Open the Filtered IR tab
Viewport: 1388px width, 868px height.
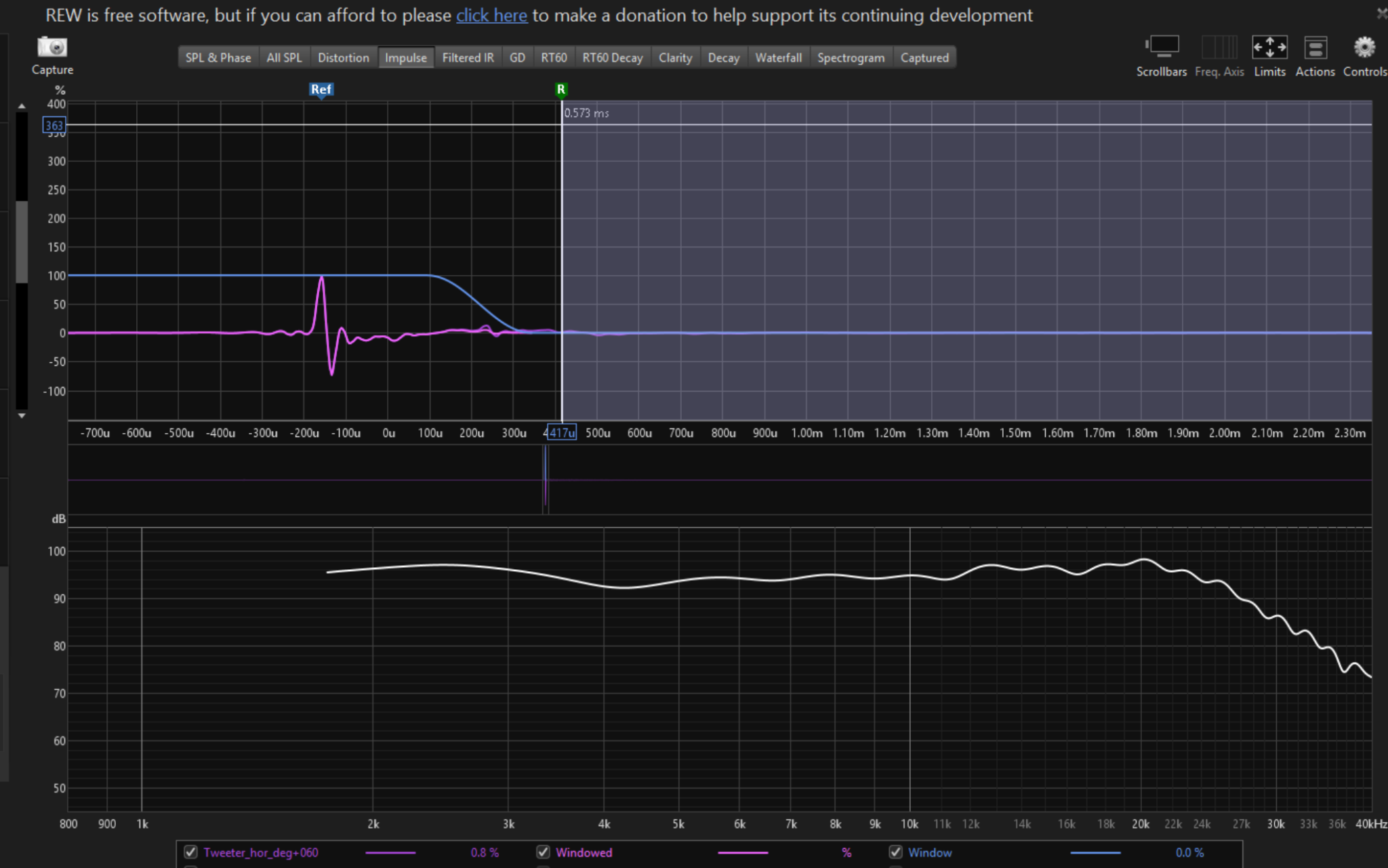468,58
